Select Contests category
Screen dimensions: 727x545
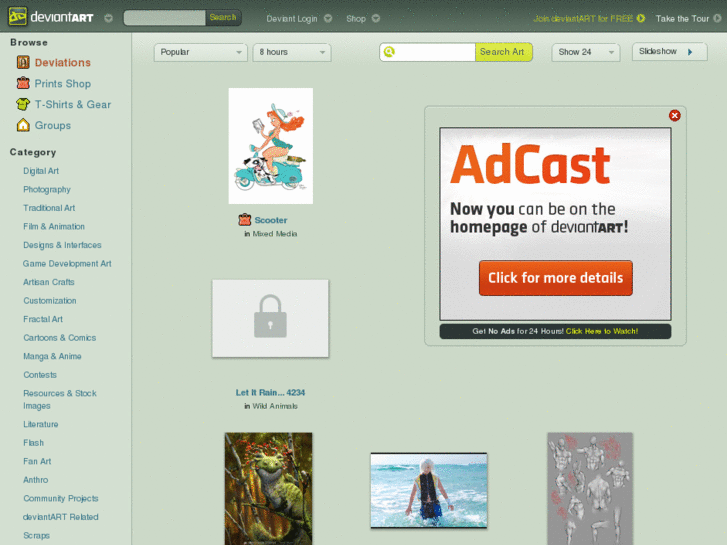[x=40, y=375]
